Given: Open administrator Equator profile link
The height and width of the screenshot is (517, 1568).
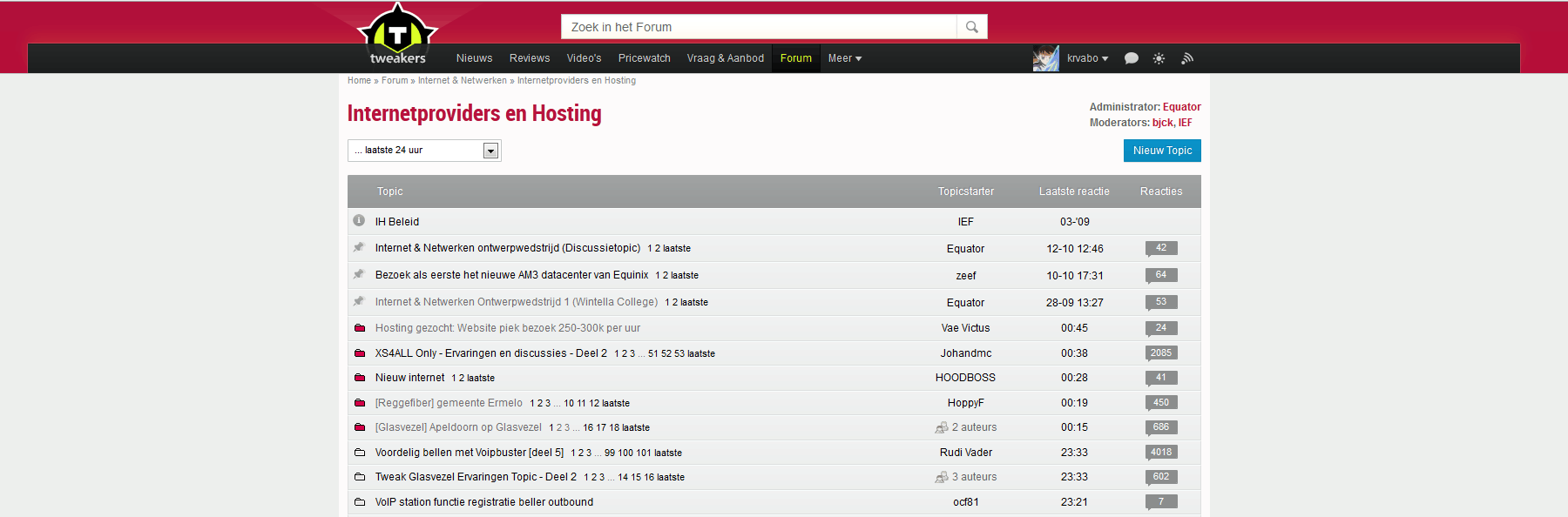Looking at the screenshot, I should tap(1182, 107).
